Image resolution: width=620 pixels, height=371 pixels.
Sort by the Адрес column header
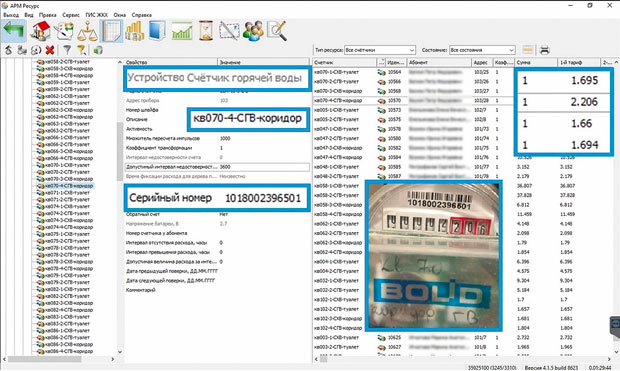(482, 62)
